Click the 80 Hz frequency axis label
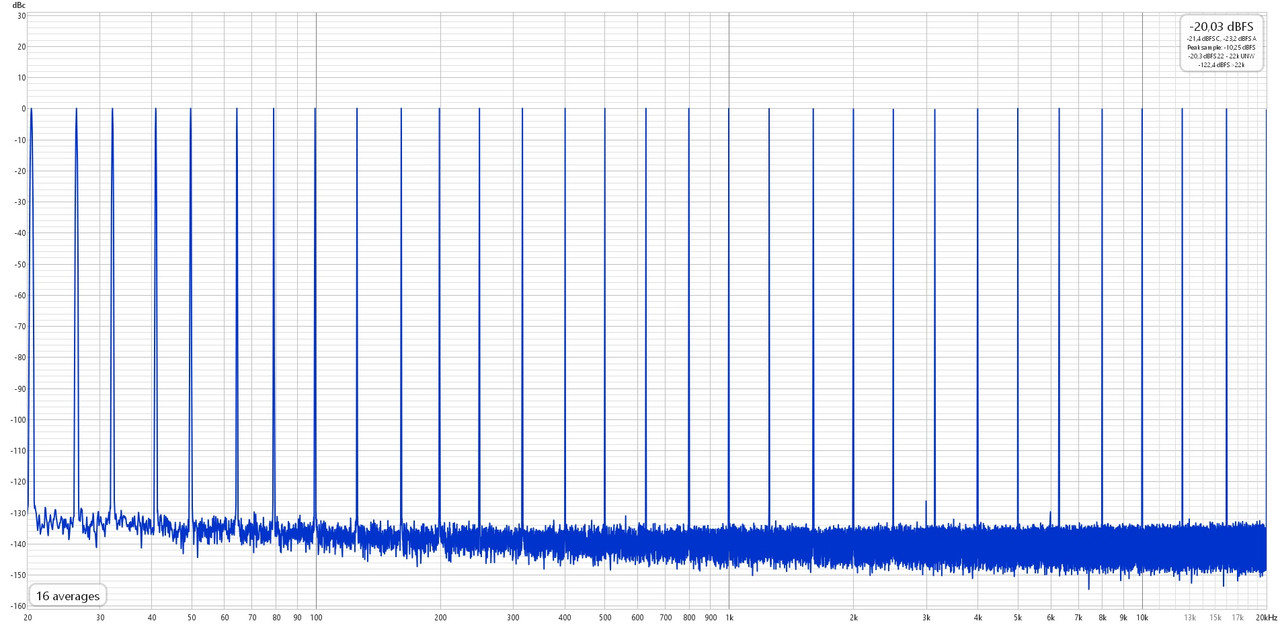This screenshot has width=1280, height=625. [x=277, y=618]
